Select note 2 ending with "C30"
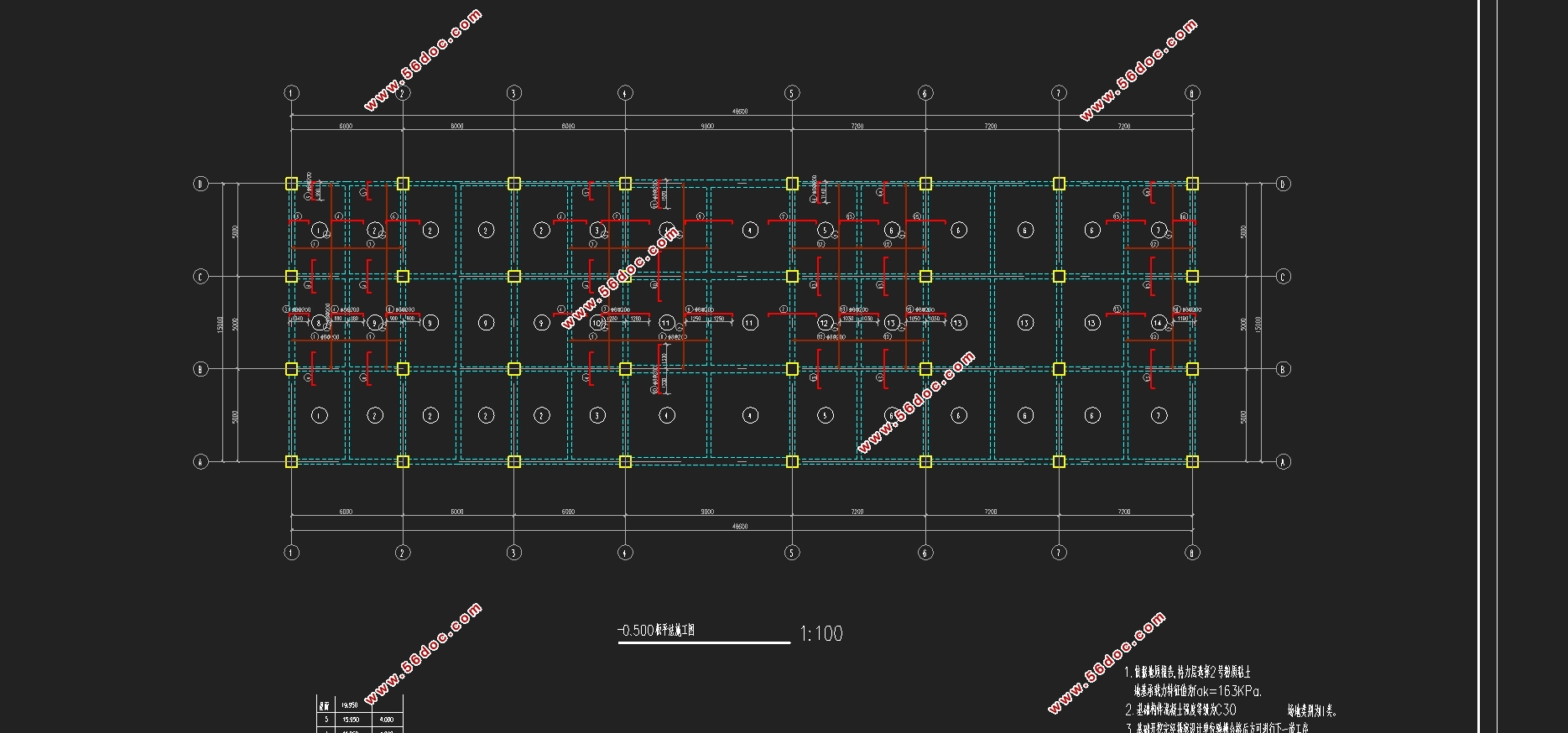 click(1180, 710)
